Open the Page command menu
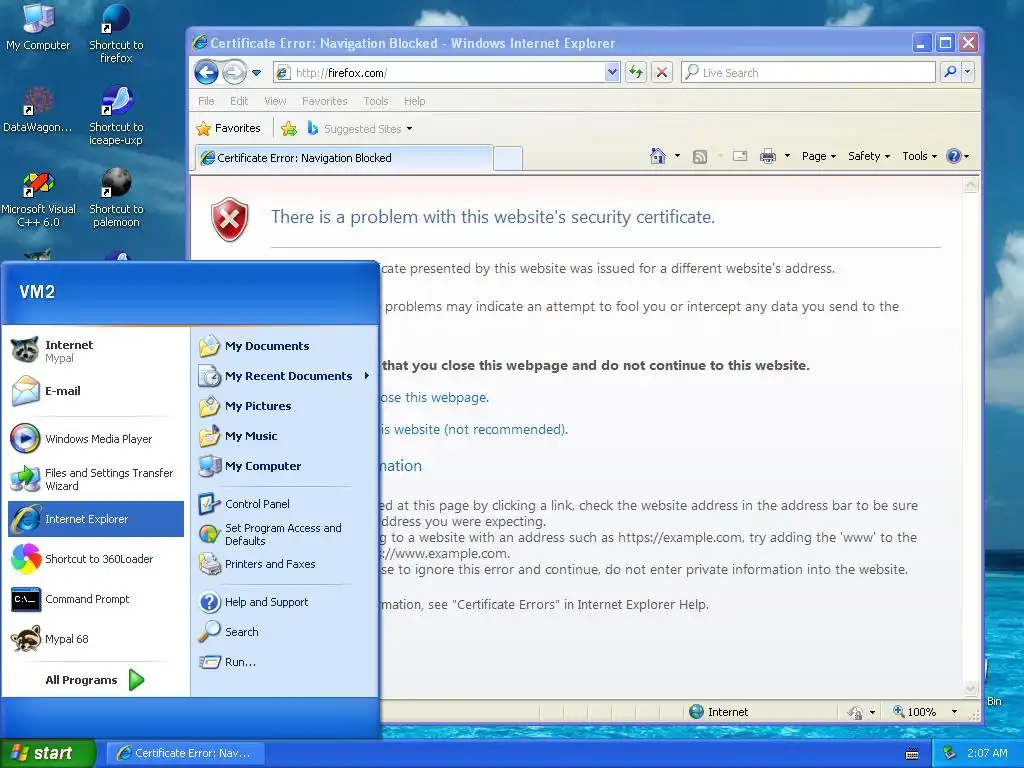Viewport: 1024px width, 768px height. pyautogui.click(x=819, y=156)
